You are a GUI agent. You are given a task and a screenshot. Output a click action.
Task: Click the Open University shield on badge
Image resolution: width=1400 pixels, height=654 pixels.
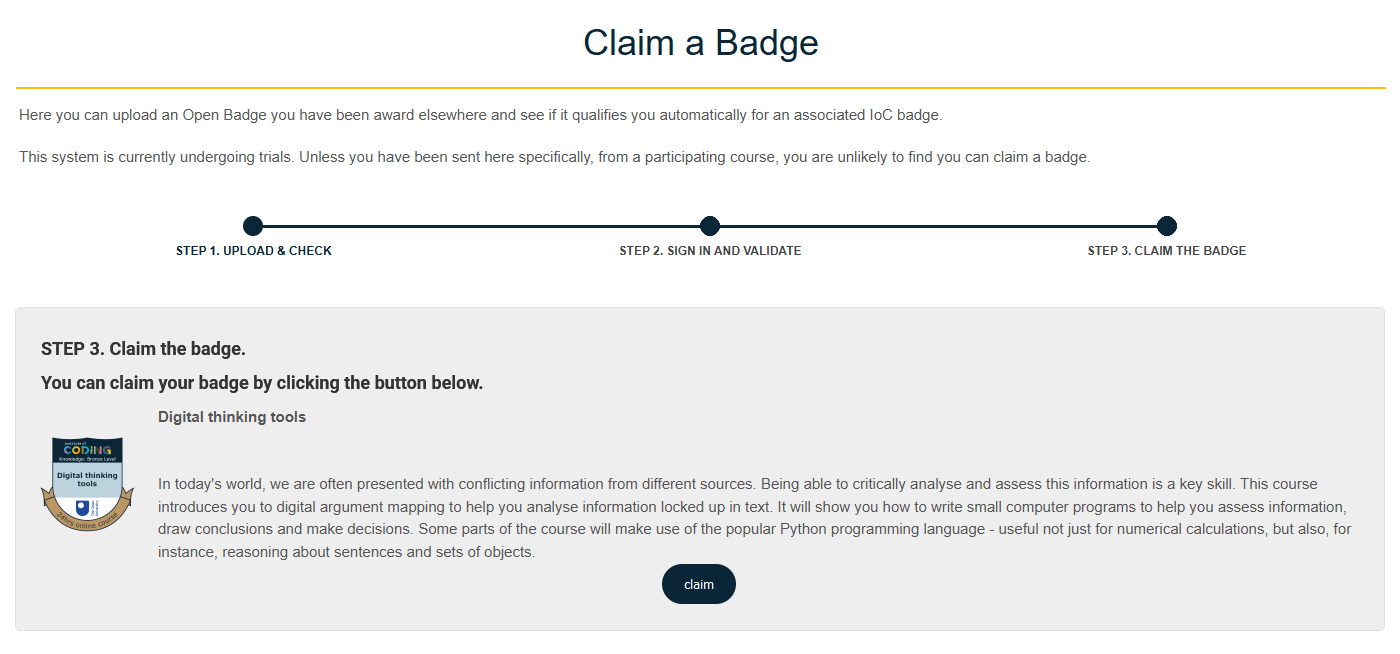[x=82, y=507]
